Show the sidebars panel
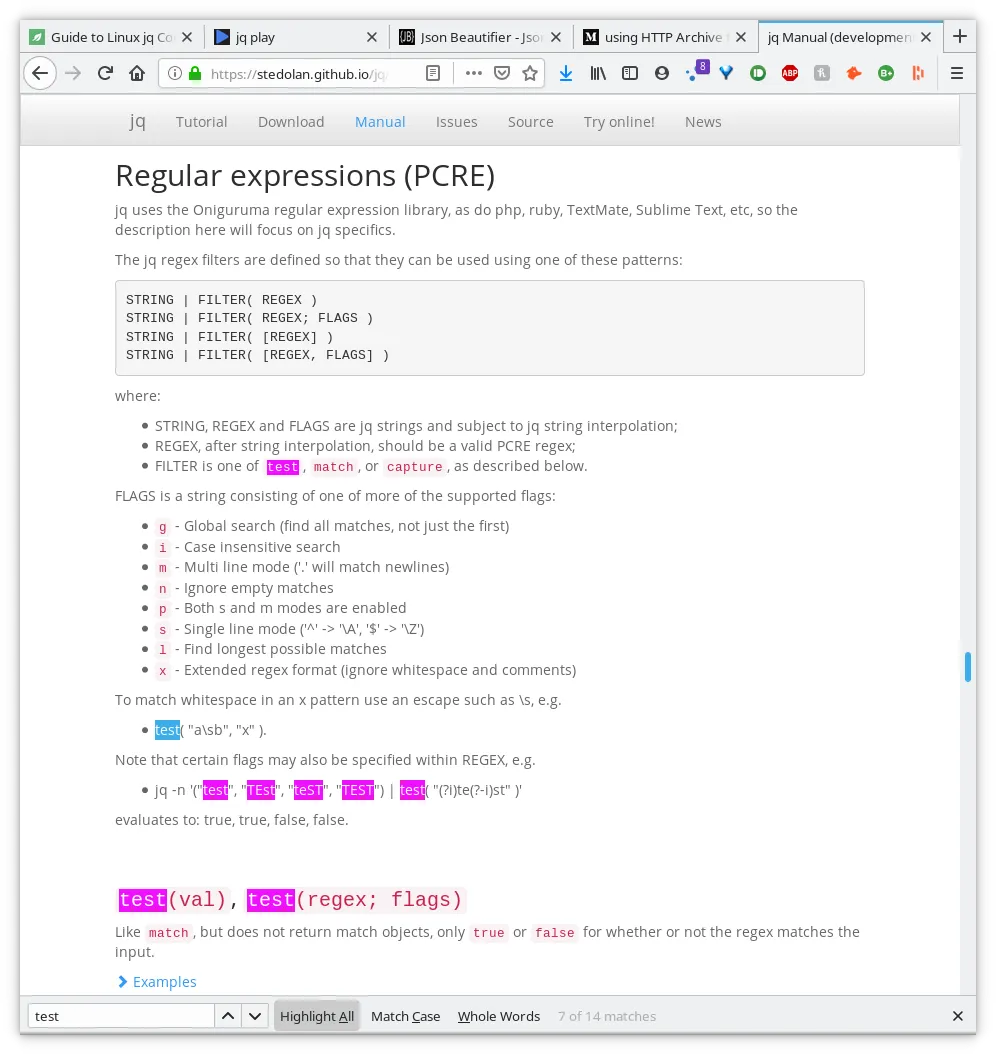The width and height of the screenshot is (996, 1055). click(x=630, y=73)
